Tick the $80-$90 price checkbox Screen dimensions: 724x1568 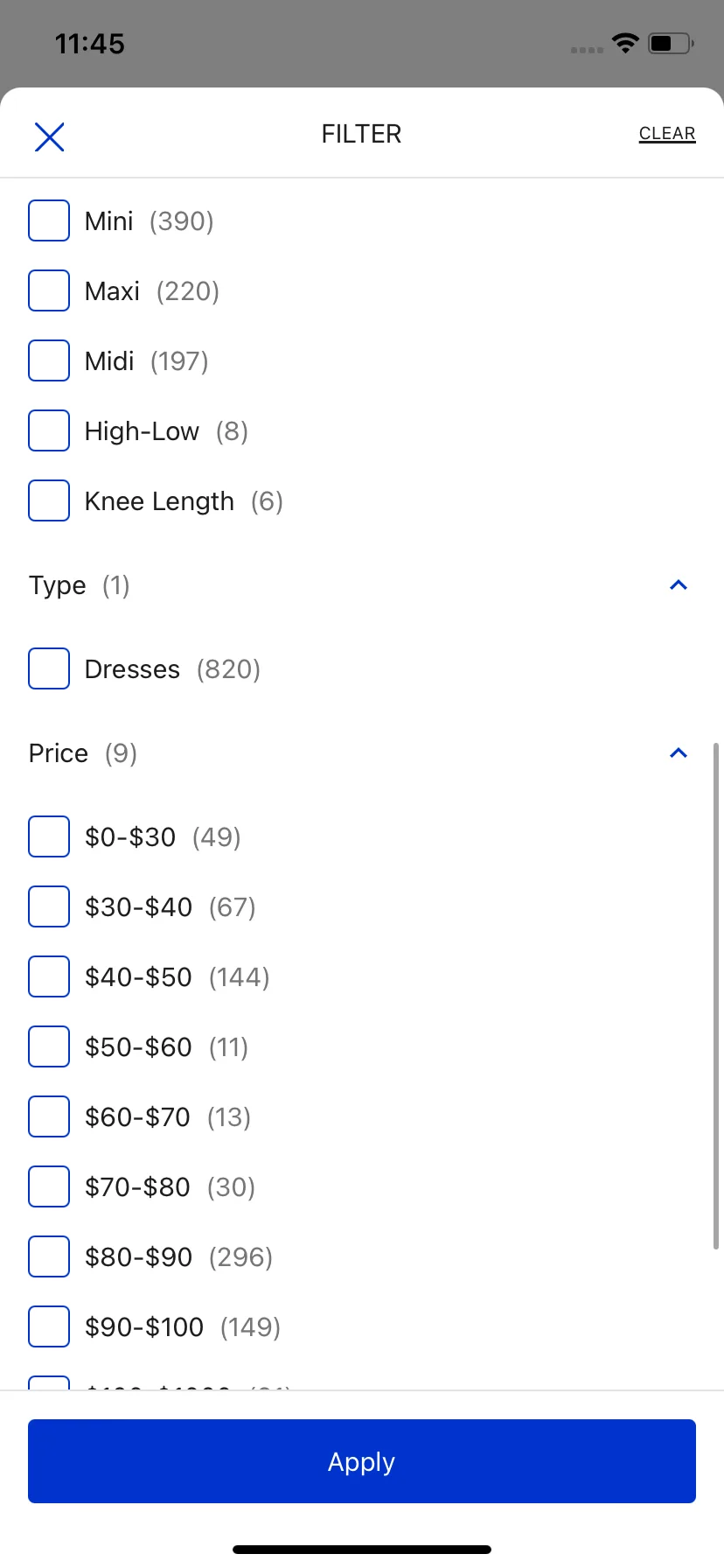(x=49, y=1256)
